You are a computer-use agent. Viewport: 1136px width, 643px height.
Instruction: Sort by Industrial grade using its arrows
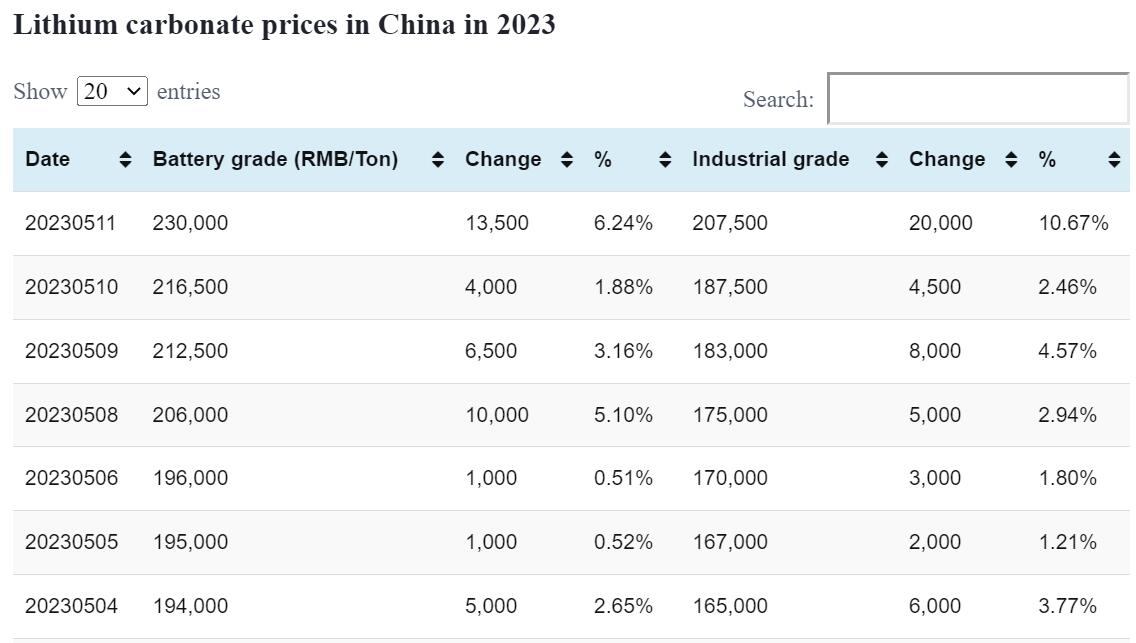pos(881,160)
